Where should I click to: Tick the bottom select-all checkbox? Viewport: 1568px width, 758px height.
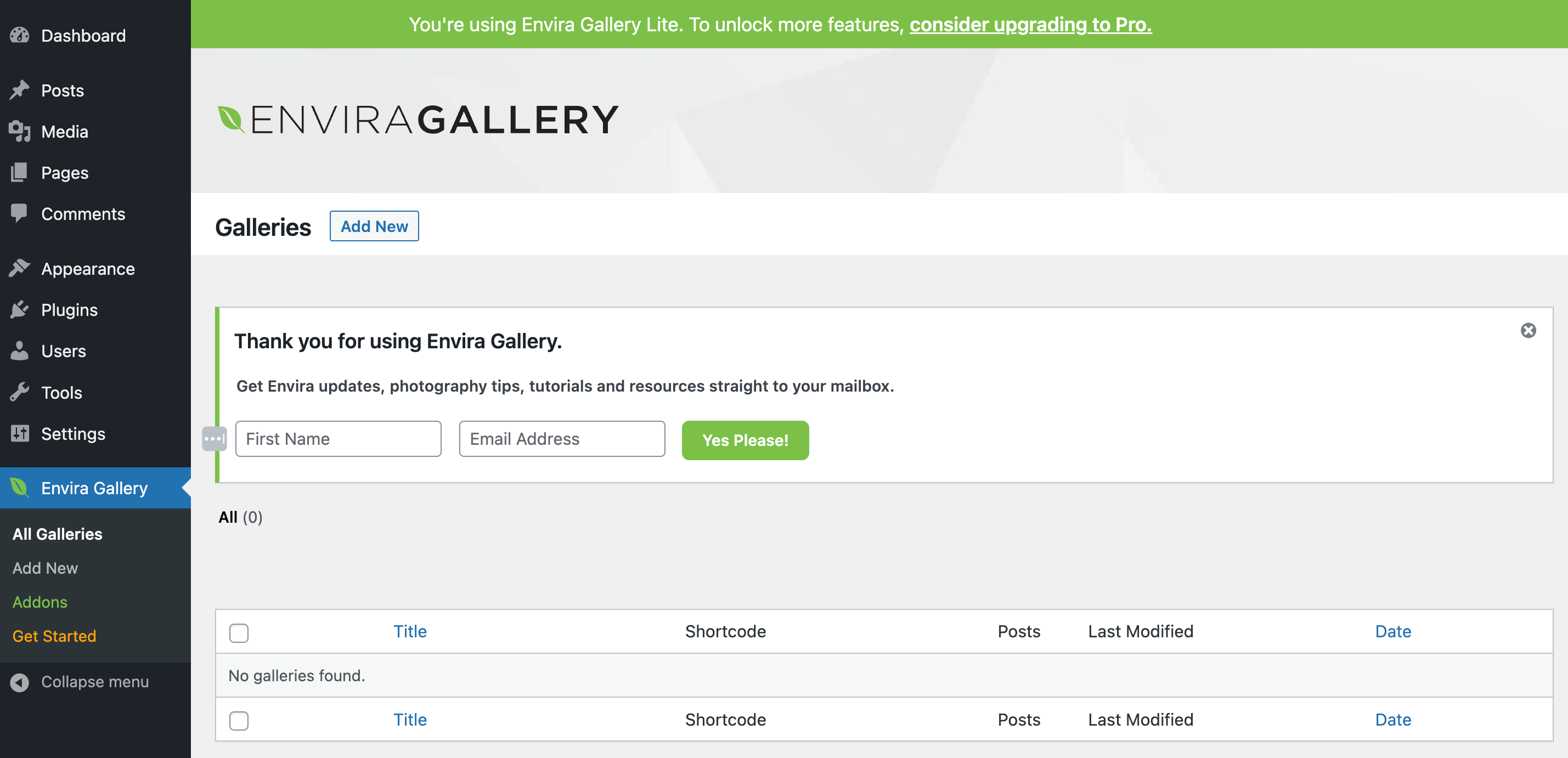coord(239,720)
